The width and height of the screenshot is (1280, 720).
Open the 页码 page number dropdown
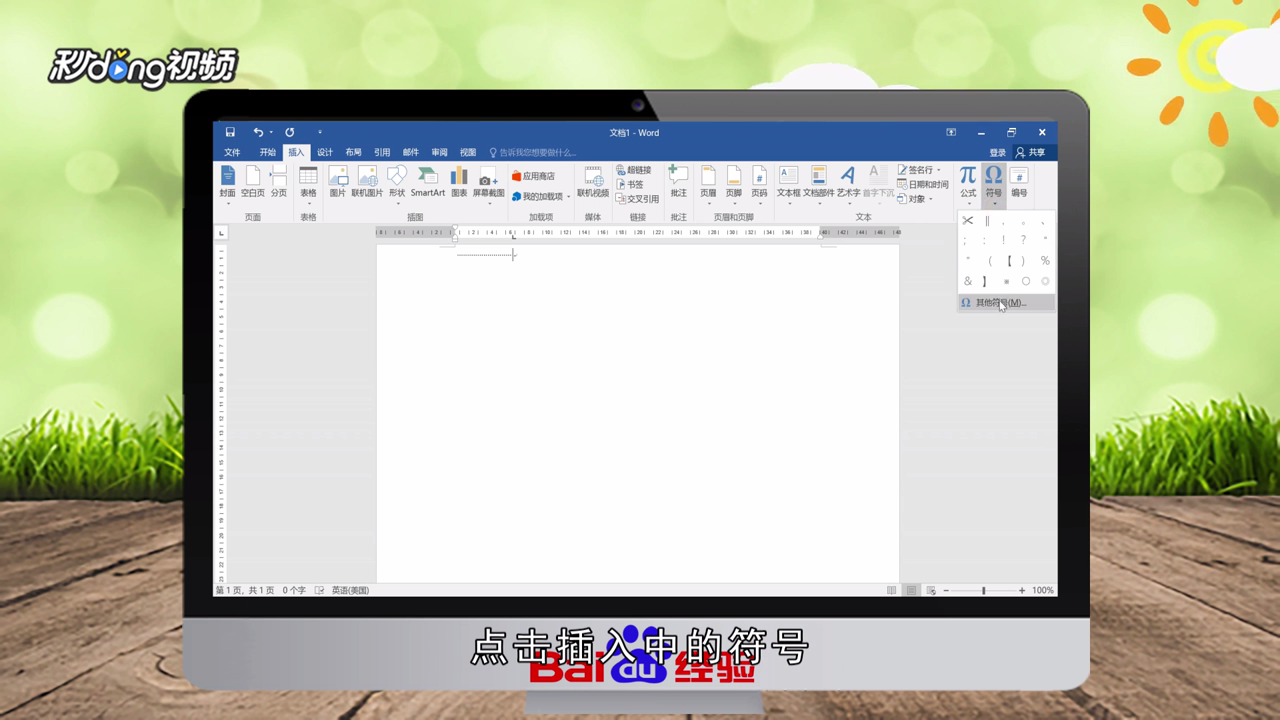(x=759, y=184)
